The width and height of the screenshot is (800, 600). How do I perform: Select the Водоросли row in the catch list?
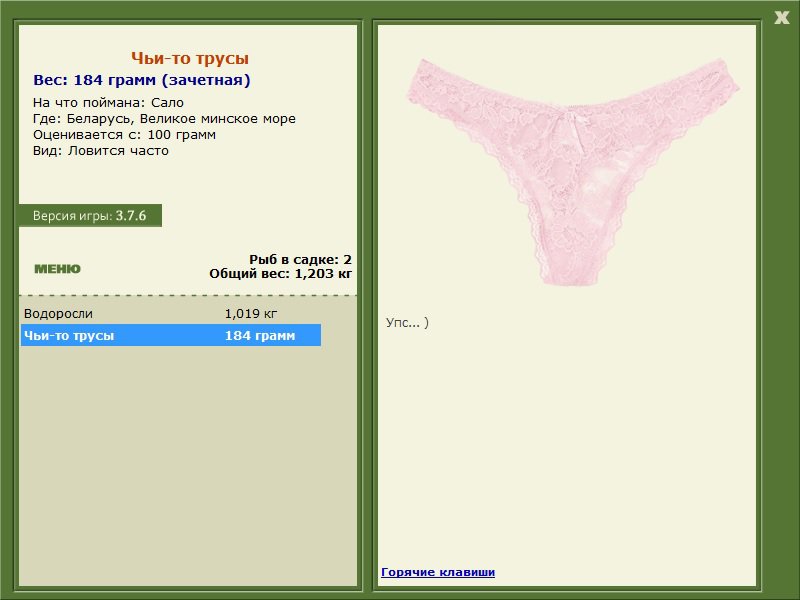[x=171, y=313]
